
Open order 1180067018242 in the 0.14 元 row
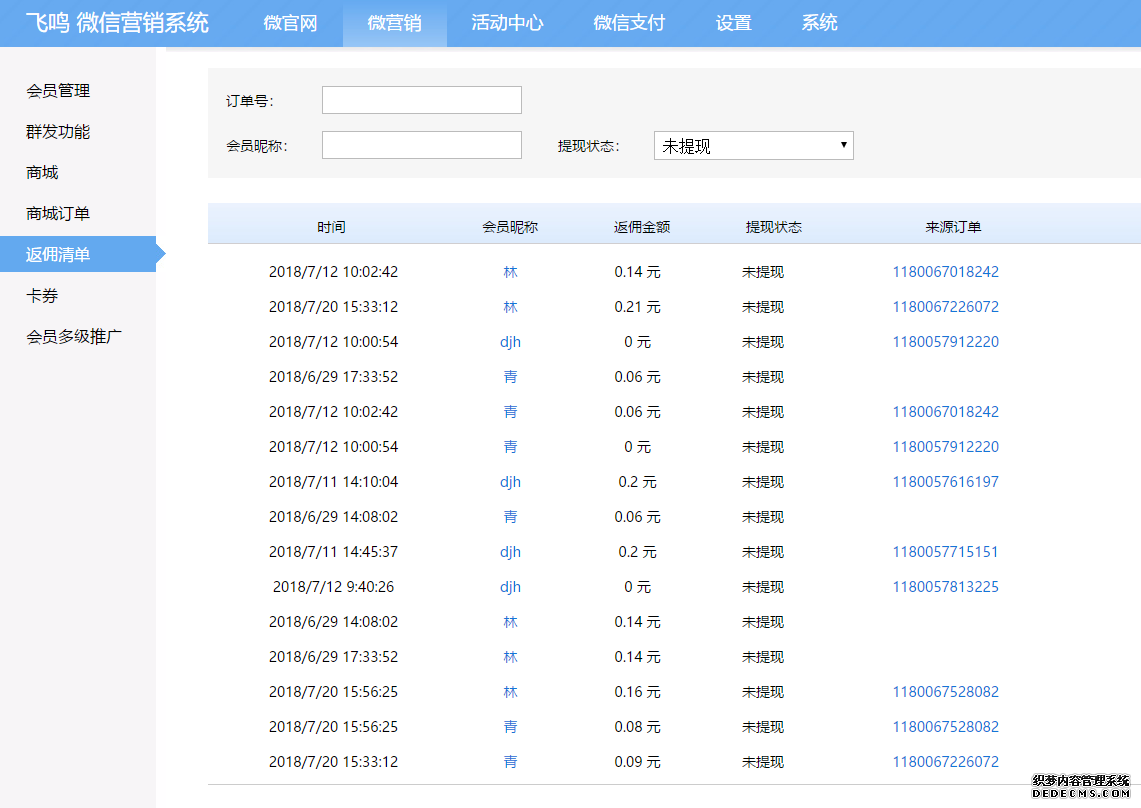coord(946,272)
